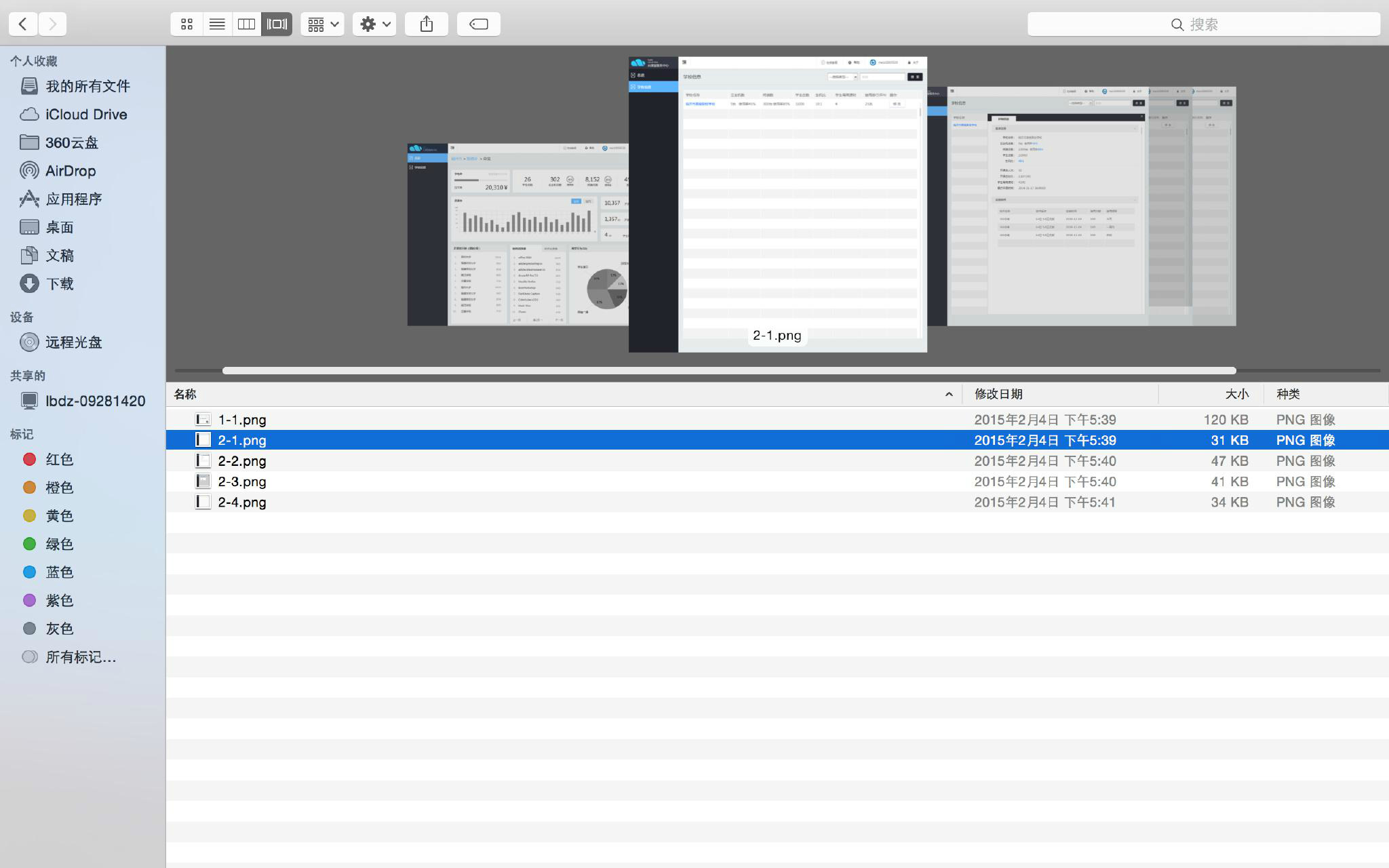Select file 2-2.png in list
This screenshot has height=868, width=1389.
[x=242, y=460]
